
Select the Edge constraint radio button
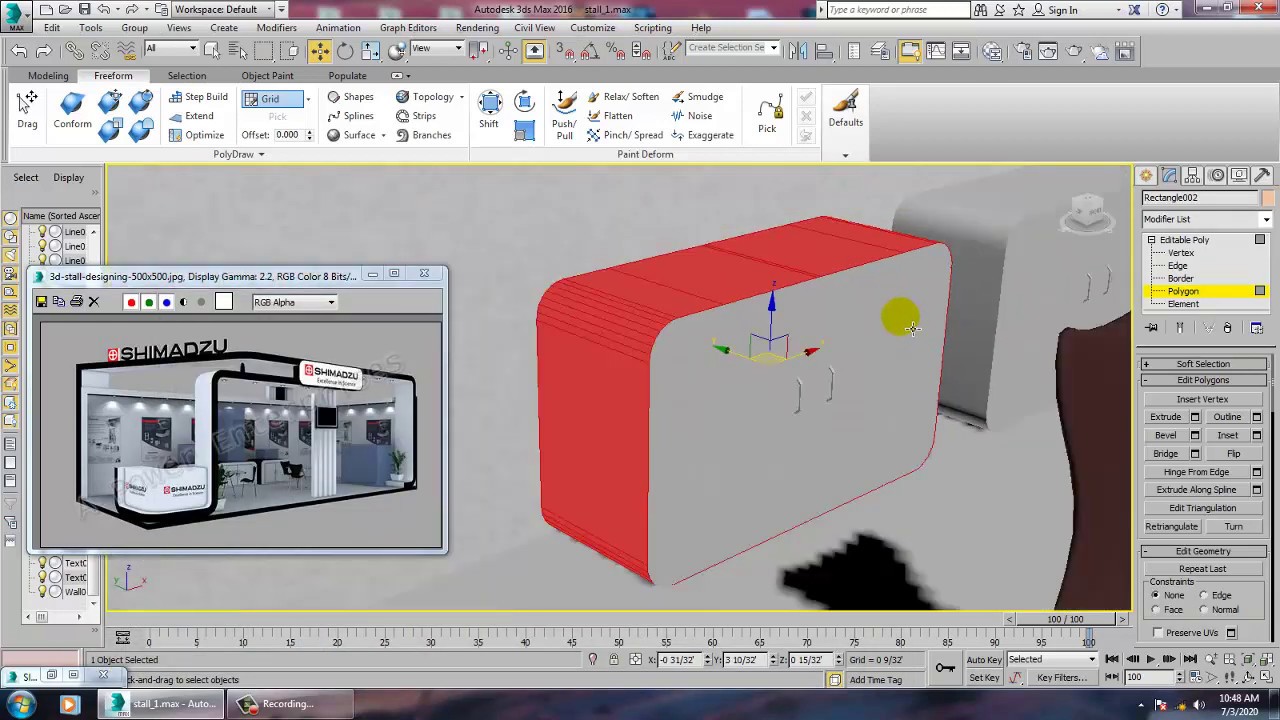[1204, 595]
